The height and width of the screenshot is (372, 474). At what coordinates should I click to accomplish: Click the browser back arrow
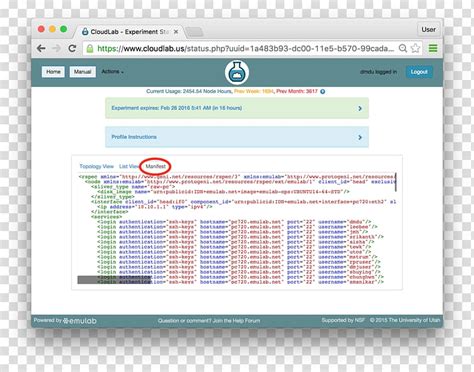[41, 49]
